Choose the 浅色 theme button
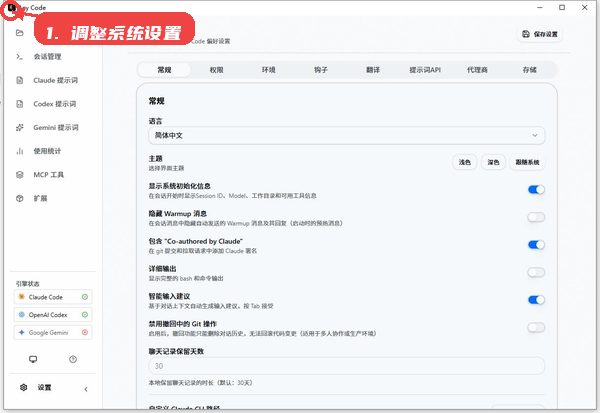600x413 pixels. (465, 162)
